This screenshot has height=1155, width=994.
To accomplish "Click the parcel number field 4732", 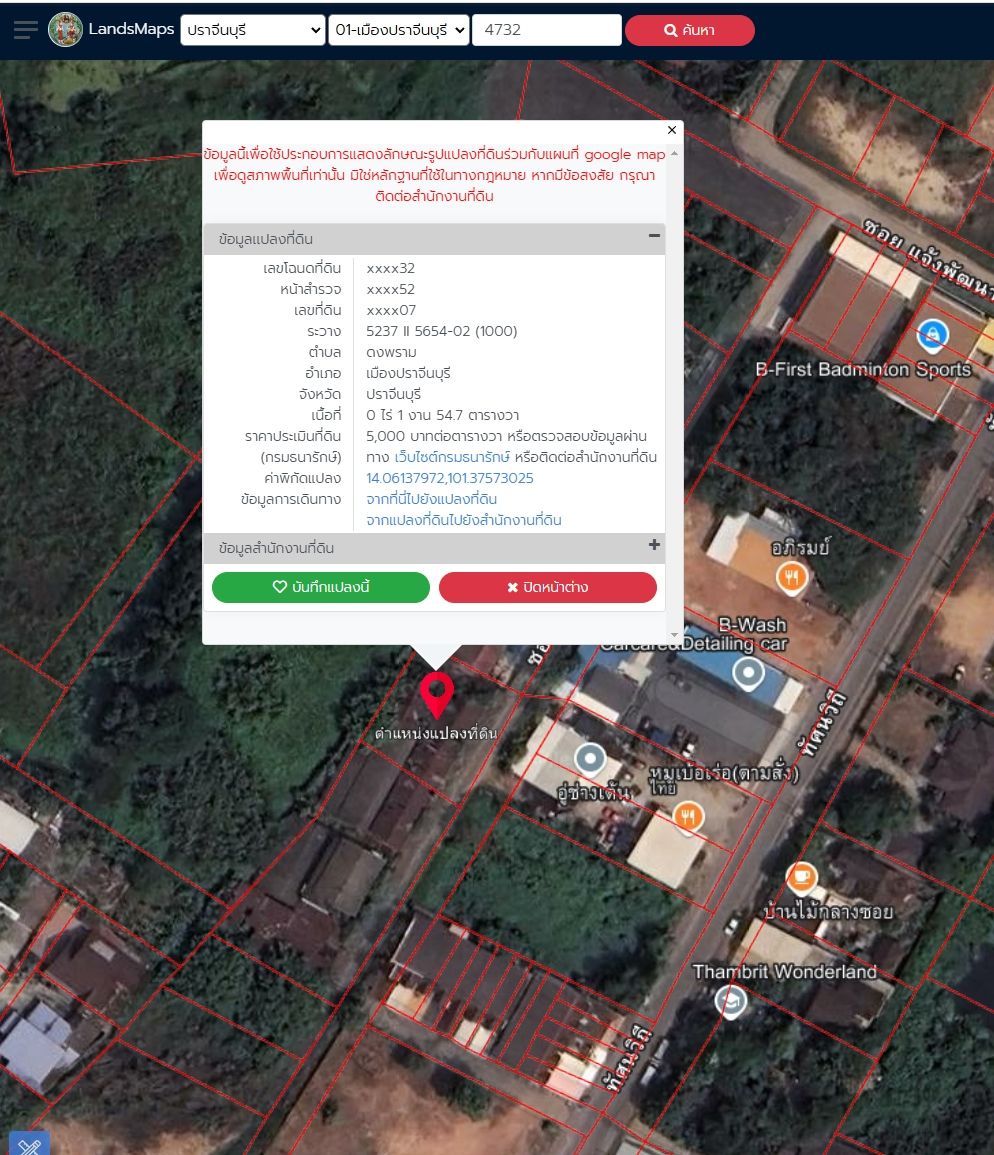I will click(547, 30).
